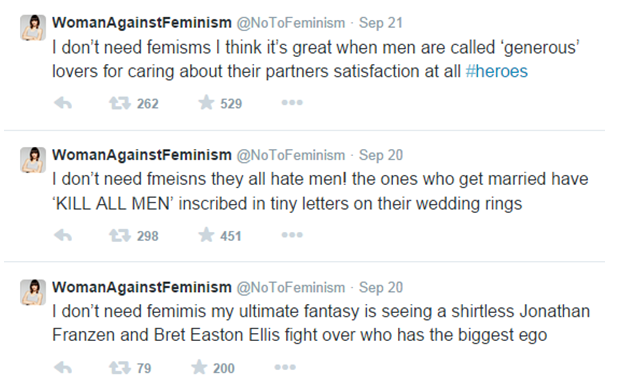
Task: Favorite the tweet with 451 stars
Action: pyautogui.click(x=206, y=235)
